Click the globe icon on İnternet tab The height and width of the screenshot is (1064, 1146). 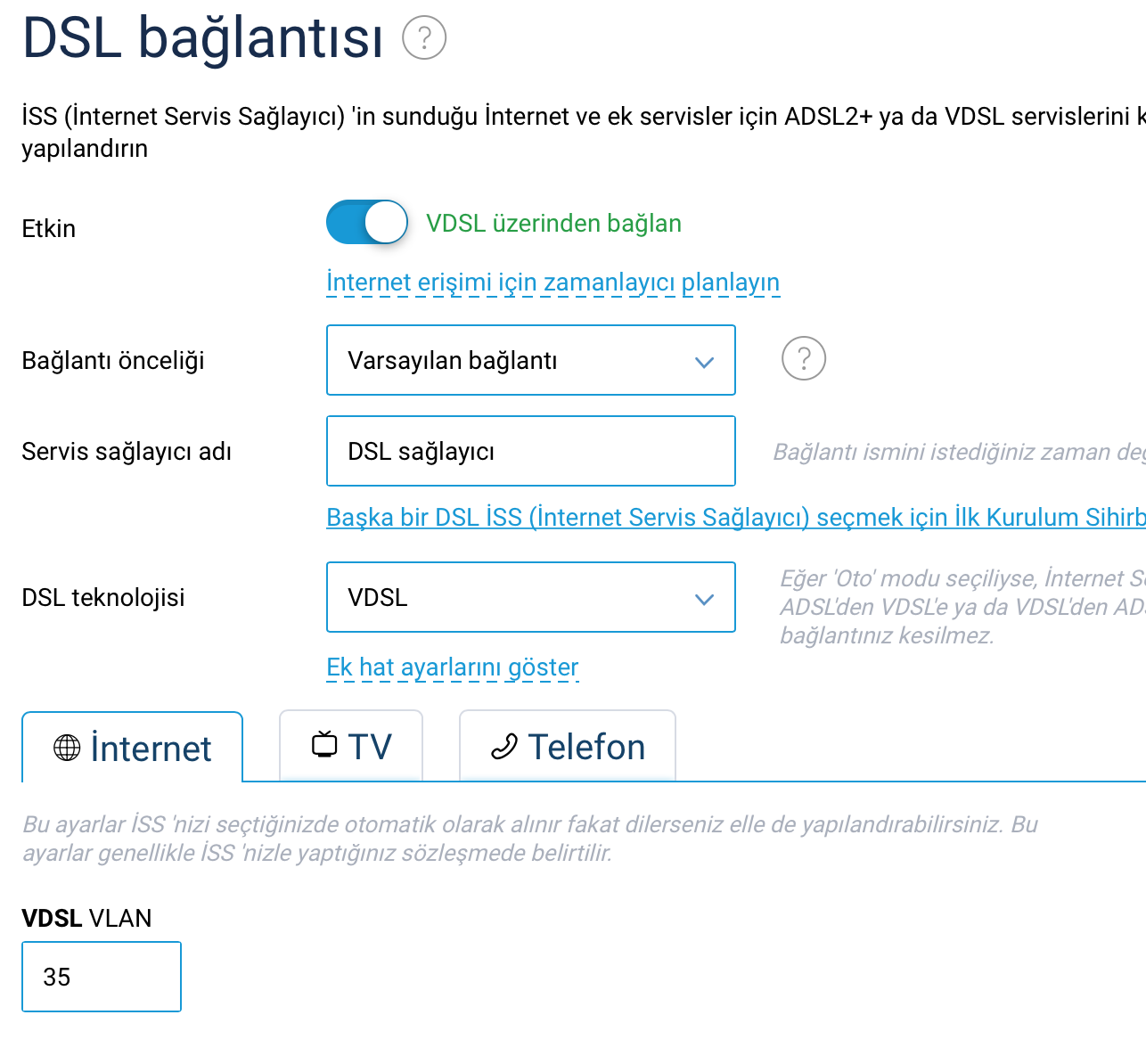67,748
